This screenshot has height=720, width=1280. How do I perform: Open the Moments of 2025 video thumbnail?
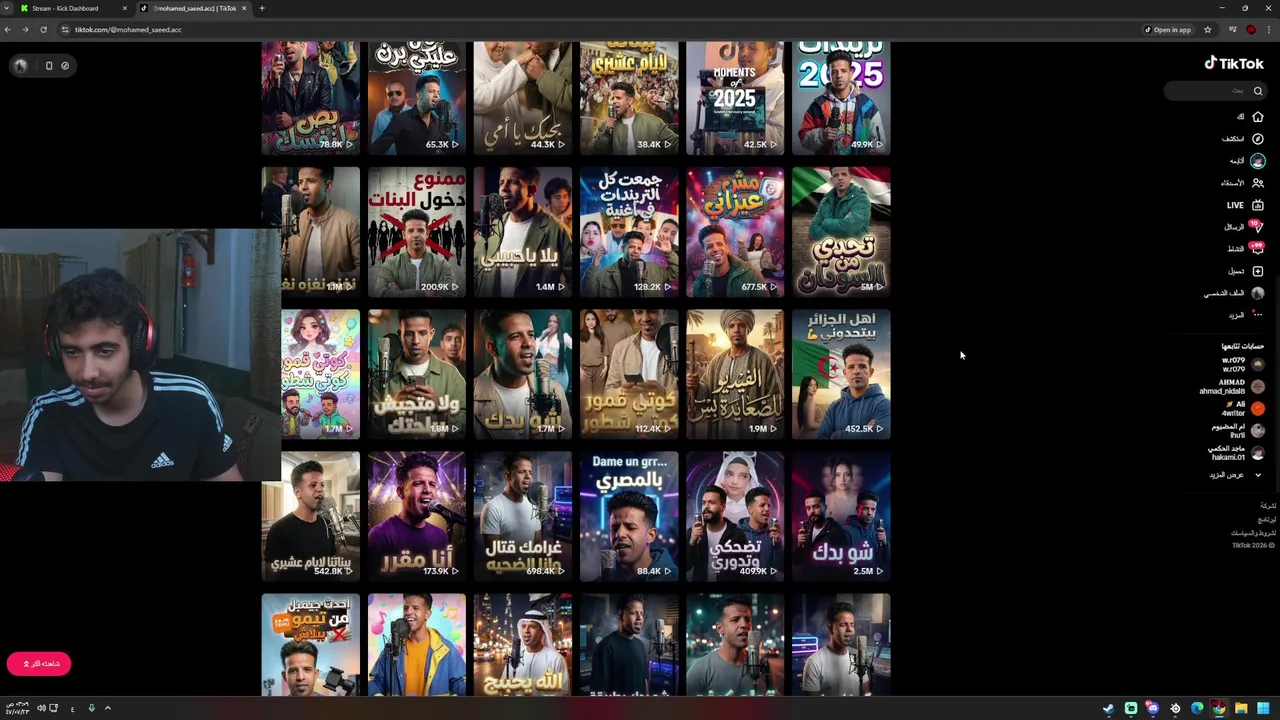[735, 98]
